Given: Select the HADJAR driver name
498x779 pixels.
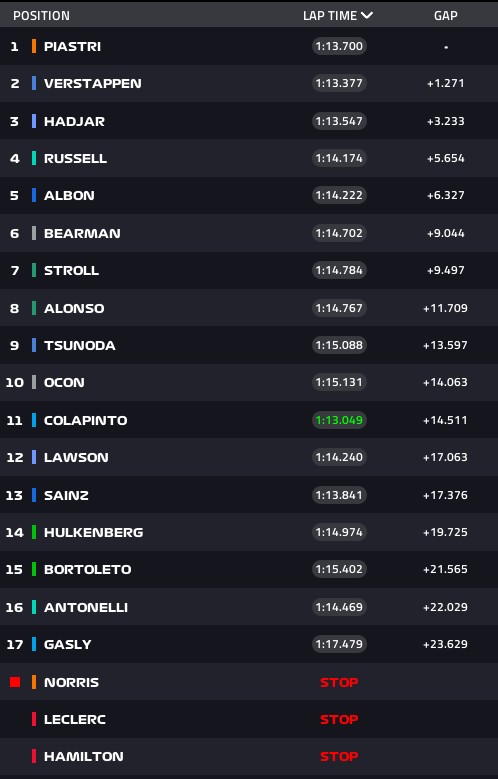Looking at the screenshot, I should 75,121.
